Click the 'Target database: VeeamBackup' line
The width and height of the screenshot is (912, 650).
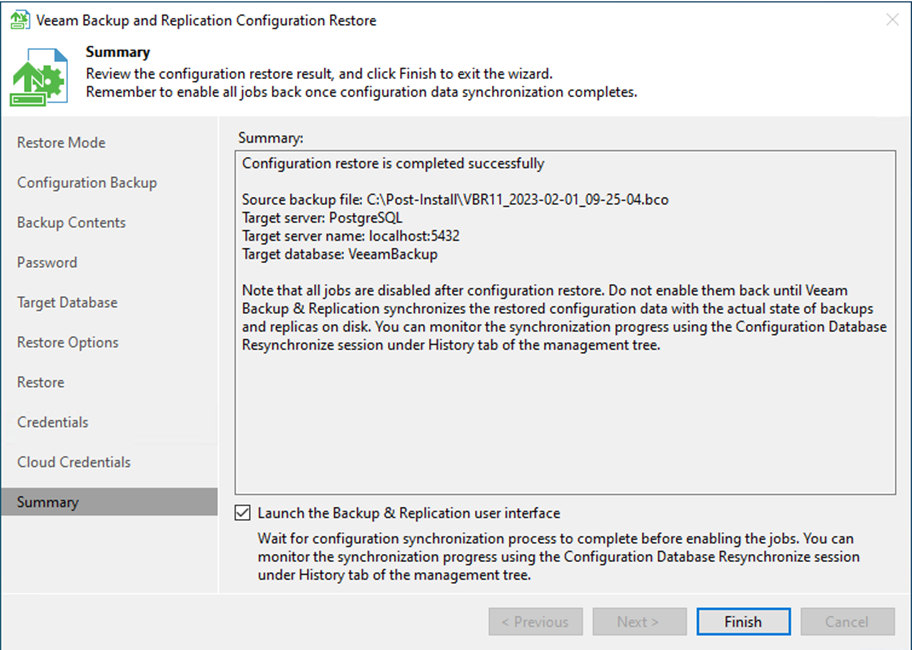[340, 254]
